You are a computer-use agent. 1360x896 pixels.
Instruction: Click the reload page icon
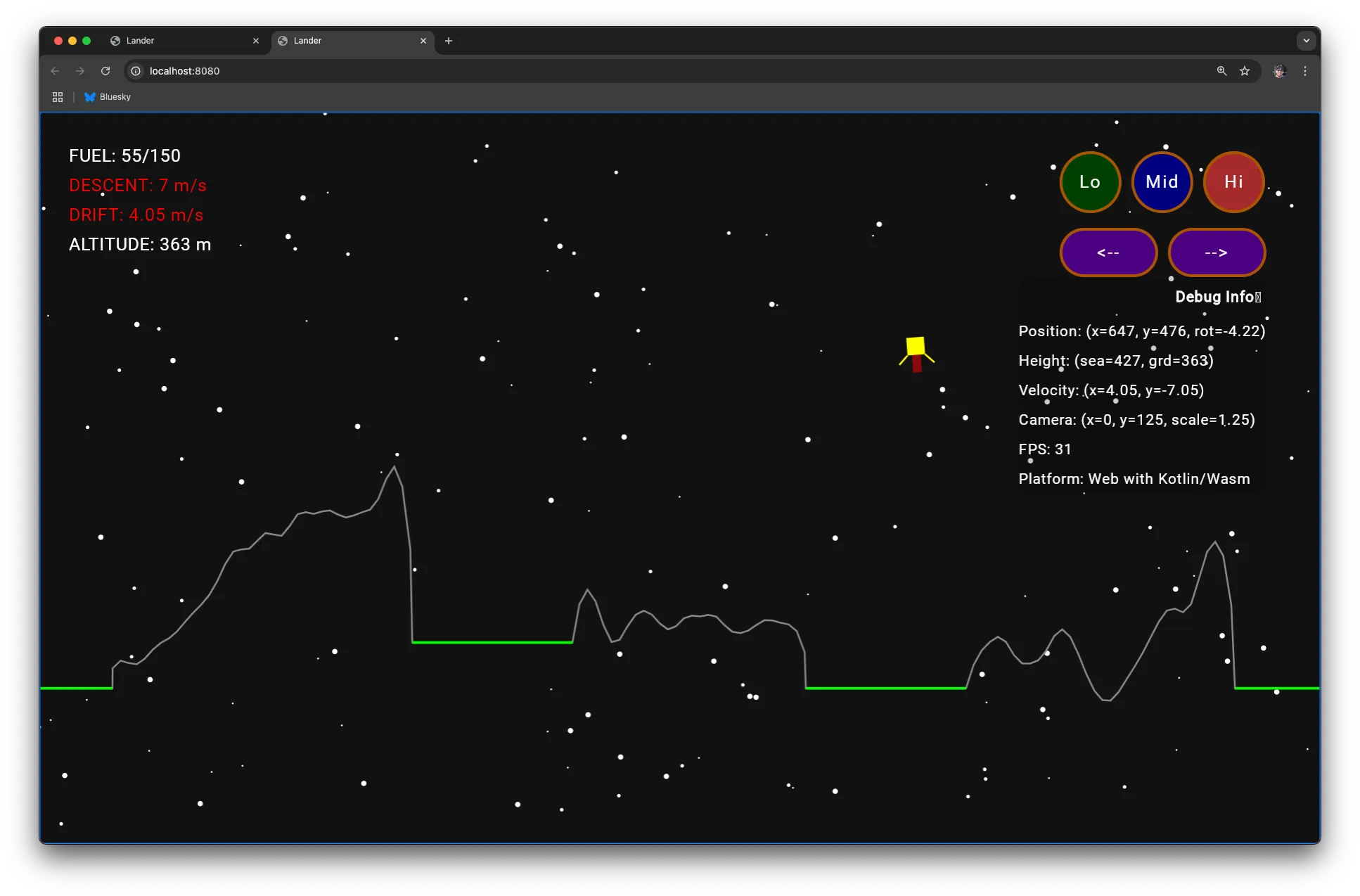pos(105,71)
